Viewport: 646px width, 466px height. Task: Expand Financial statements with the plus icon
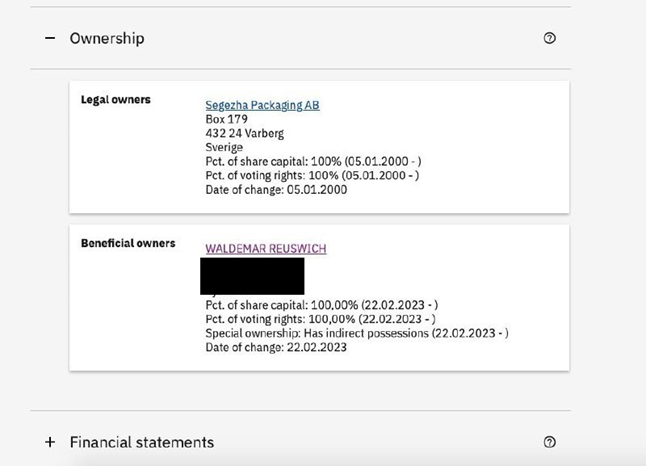click(50, 442)
